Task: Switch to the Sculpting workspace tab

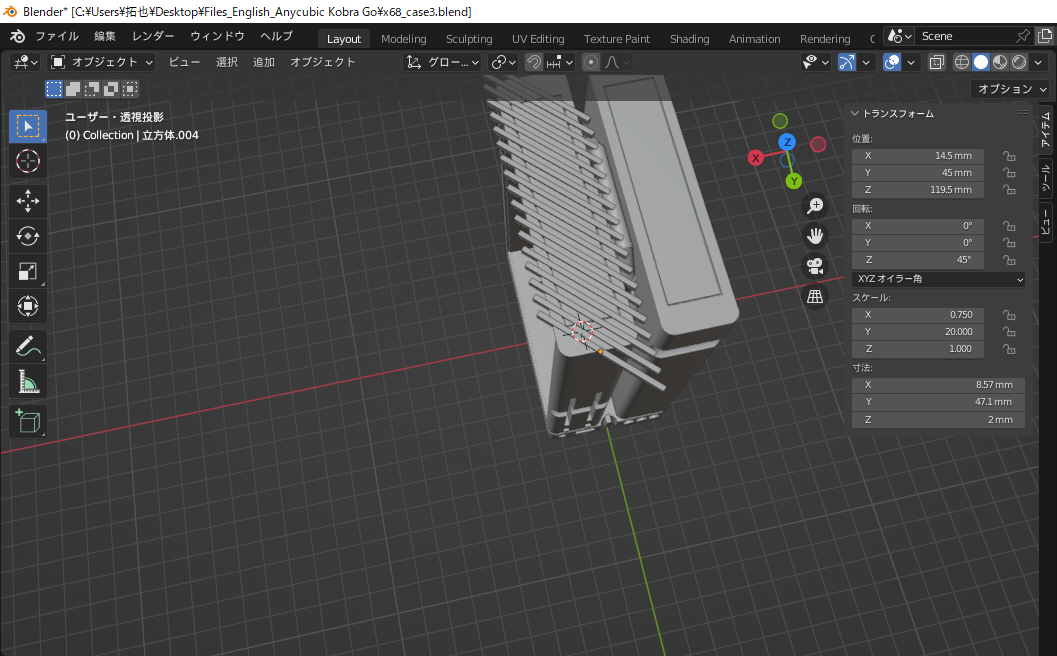Action: pos(469,38)
